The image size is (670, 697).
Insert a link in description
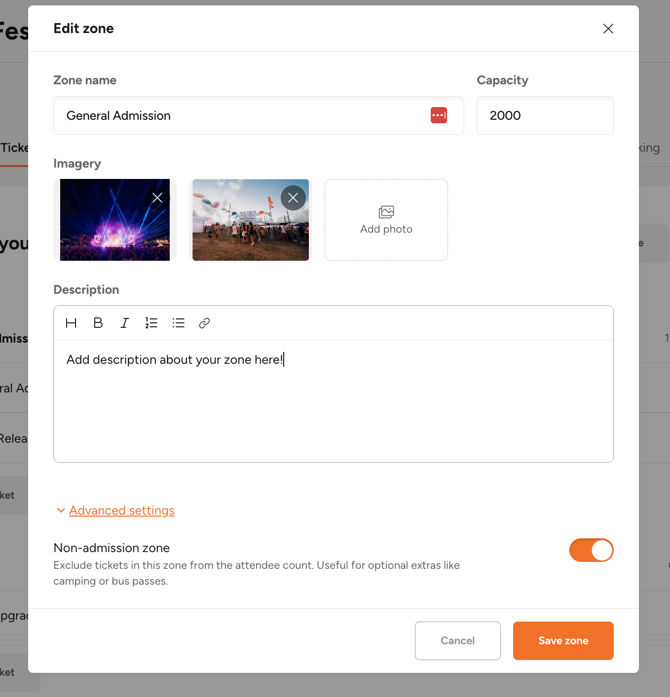click(205, 323)
